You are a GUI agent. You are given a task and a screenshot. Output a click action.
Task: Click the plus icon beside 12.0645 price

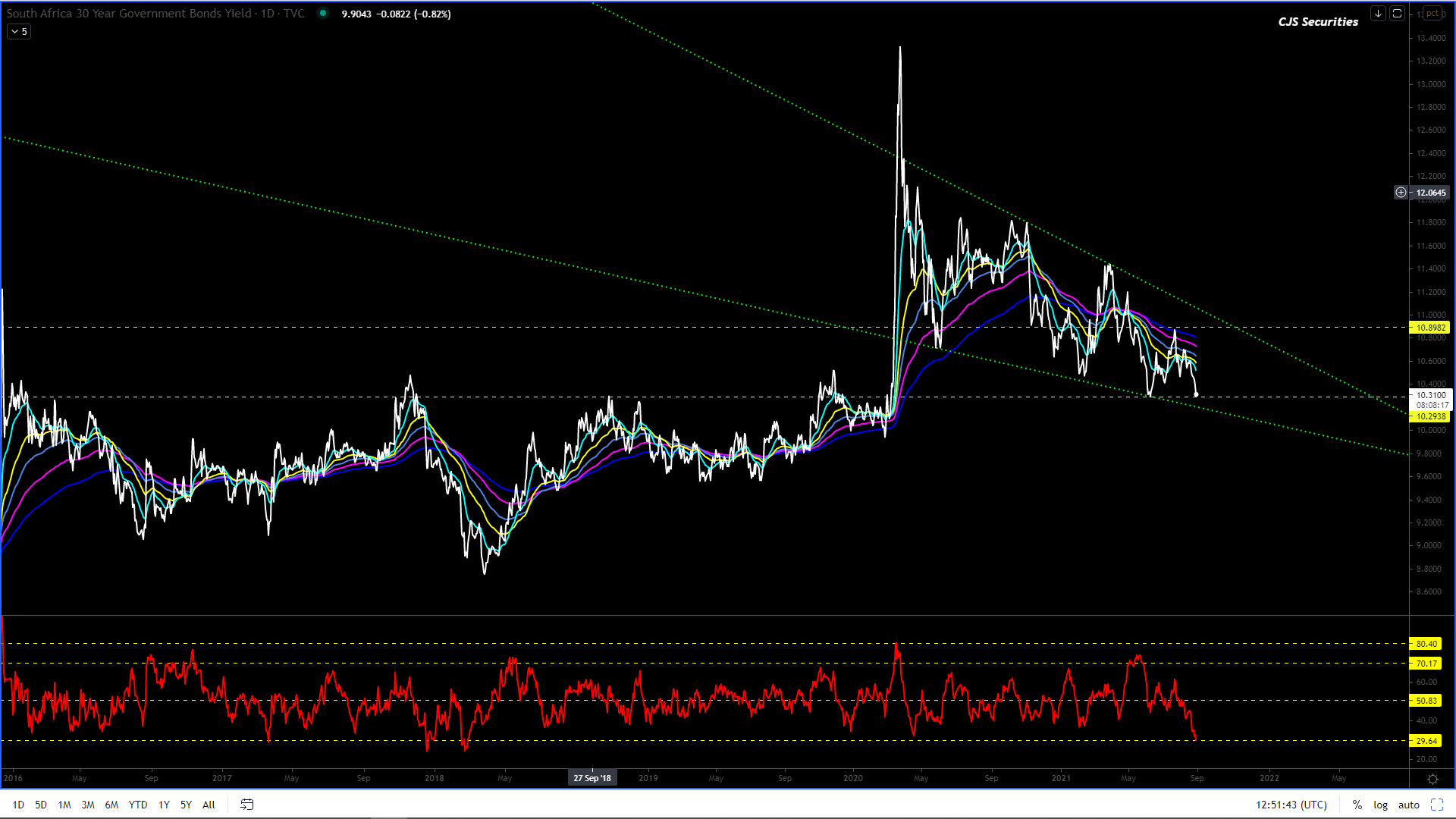point(1401,193)
